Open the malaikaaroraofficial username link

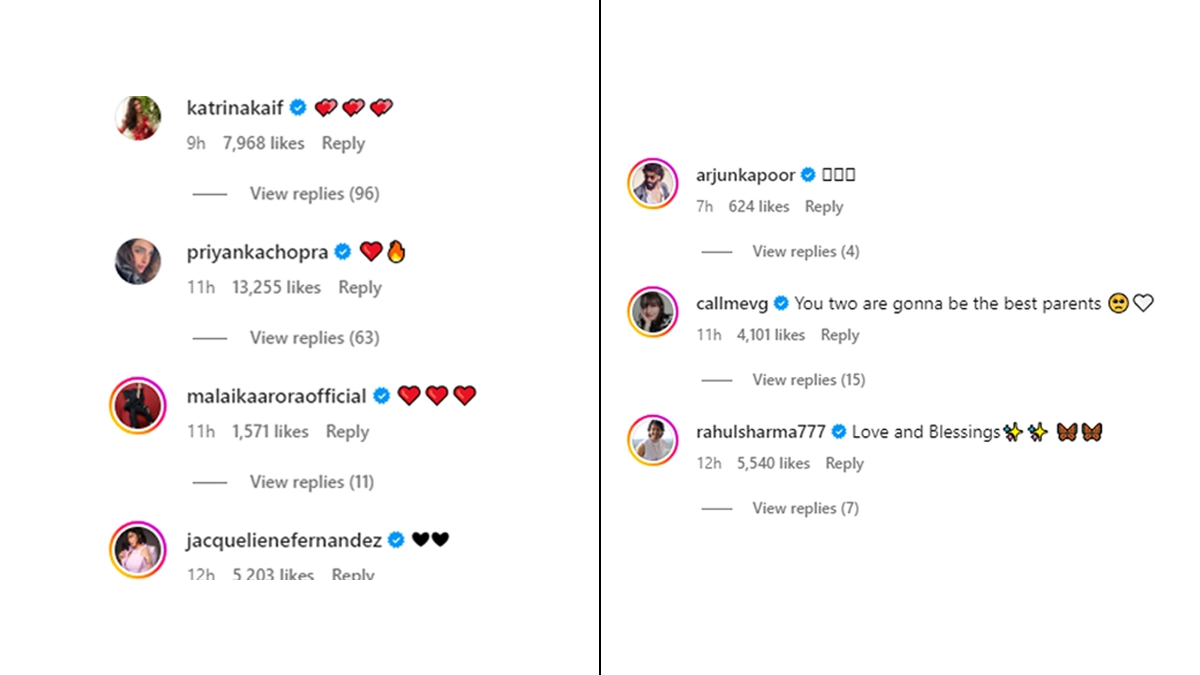(276, 396)
